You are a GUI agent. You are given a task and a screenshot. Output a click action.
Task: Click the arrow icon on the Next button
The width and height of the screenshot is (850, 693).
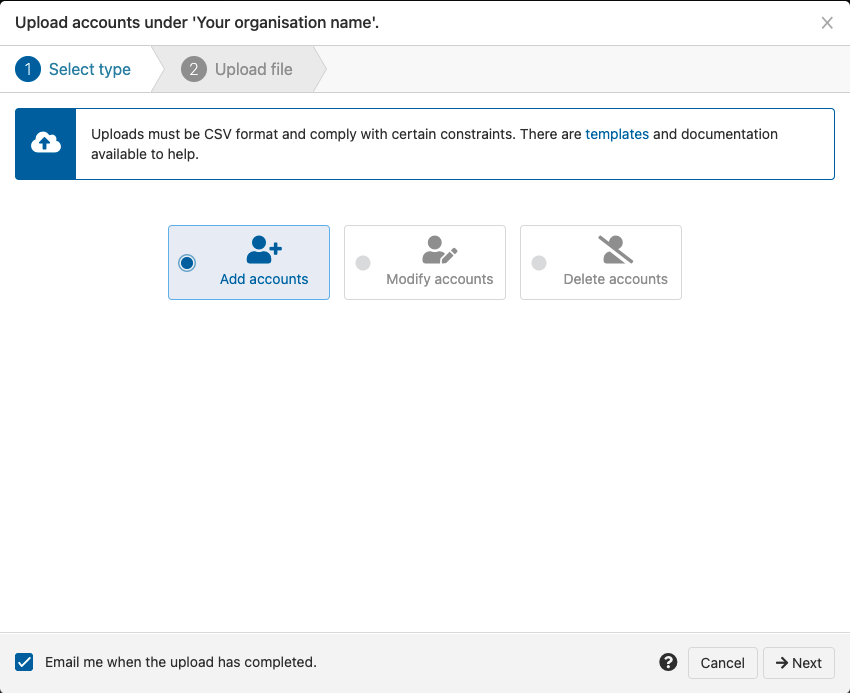(784, 663)
